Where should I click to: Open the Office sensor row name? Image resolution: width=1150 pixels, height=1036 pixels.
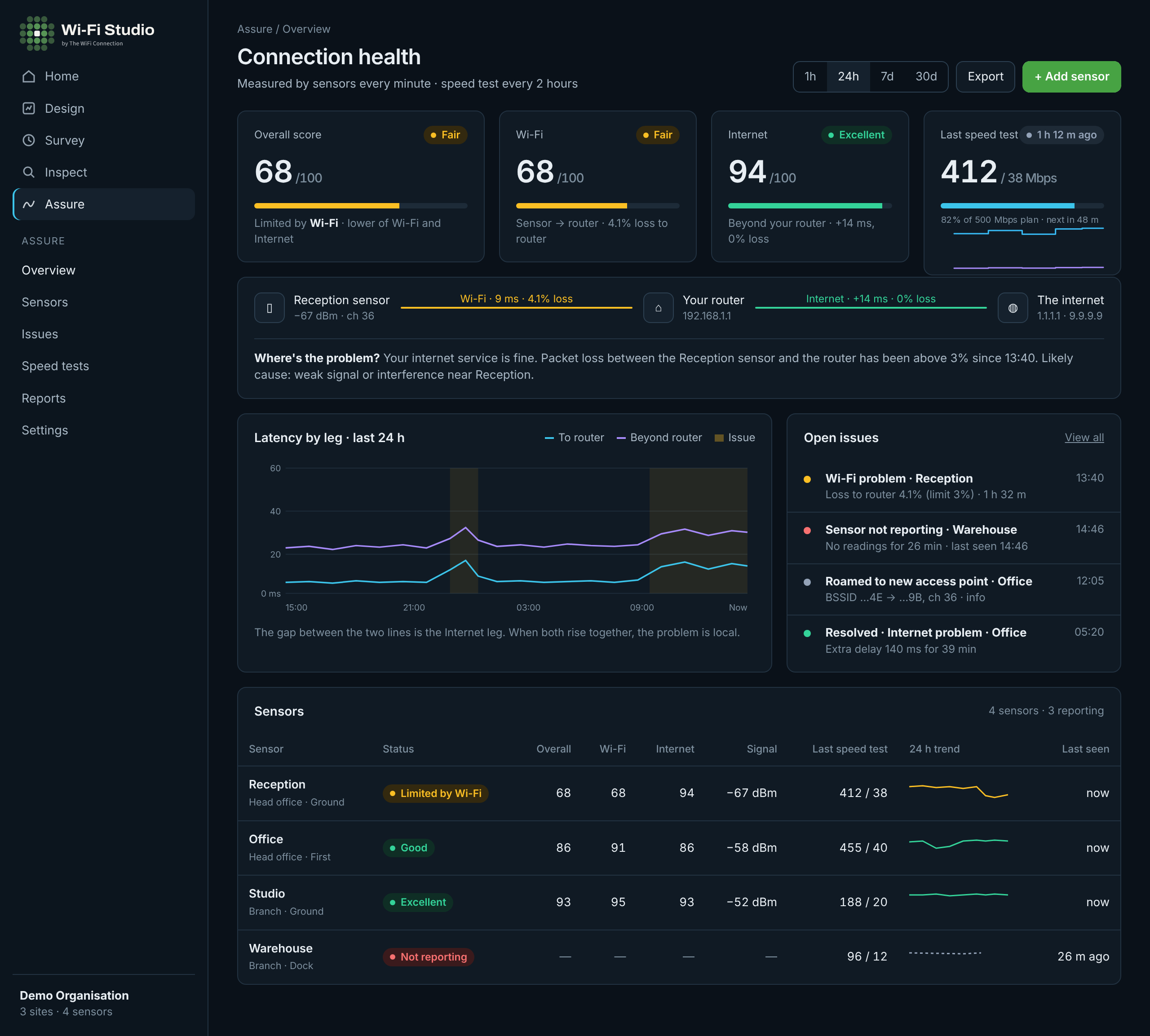266,839
